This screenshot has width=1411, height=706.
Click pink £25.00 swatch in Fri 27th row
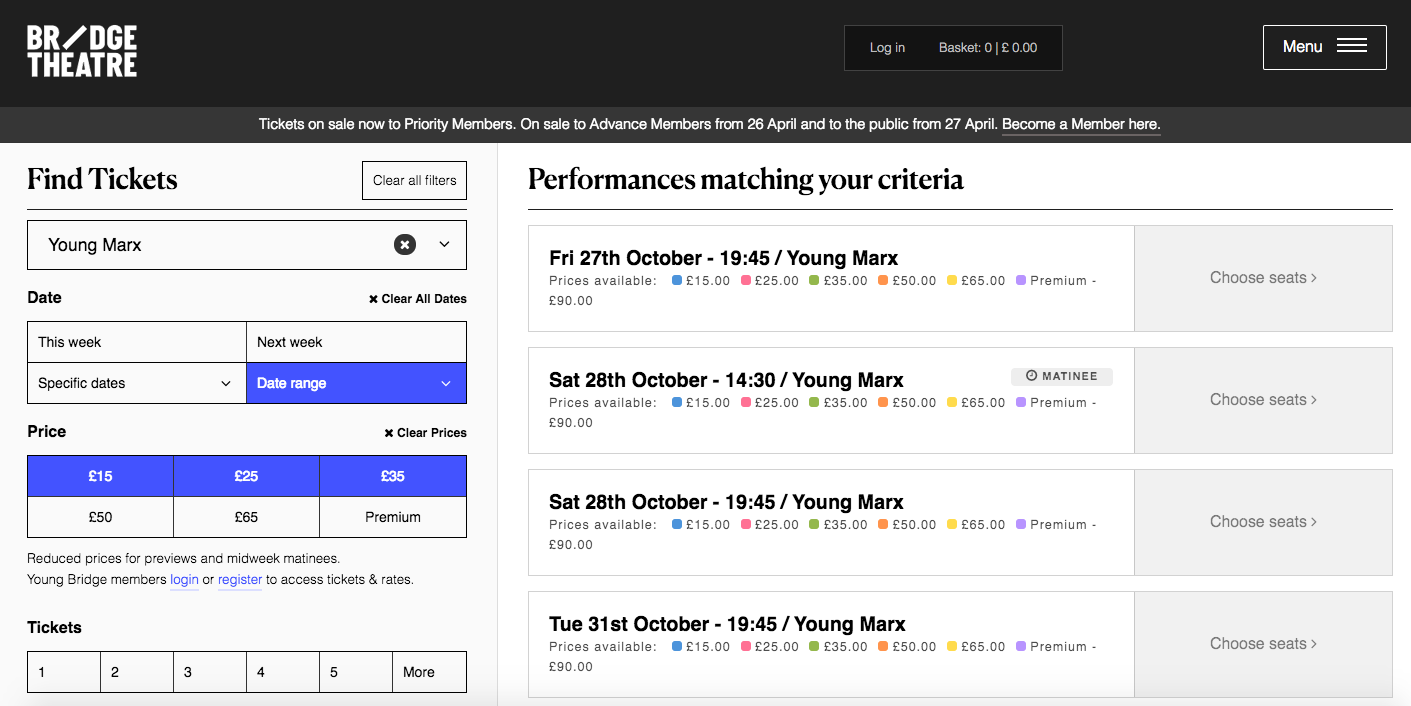(x=746, y=281)
